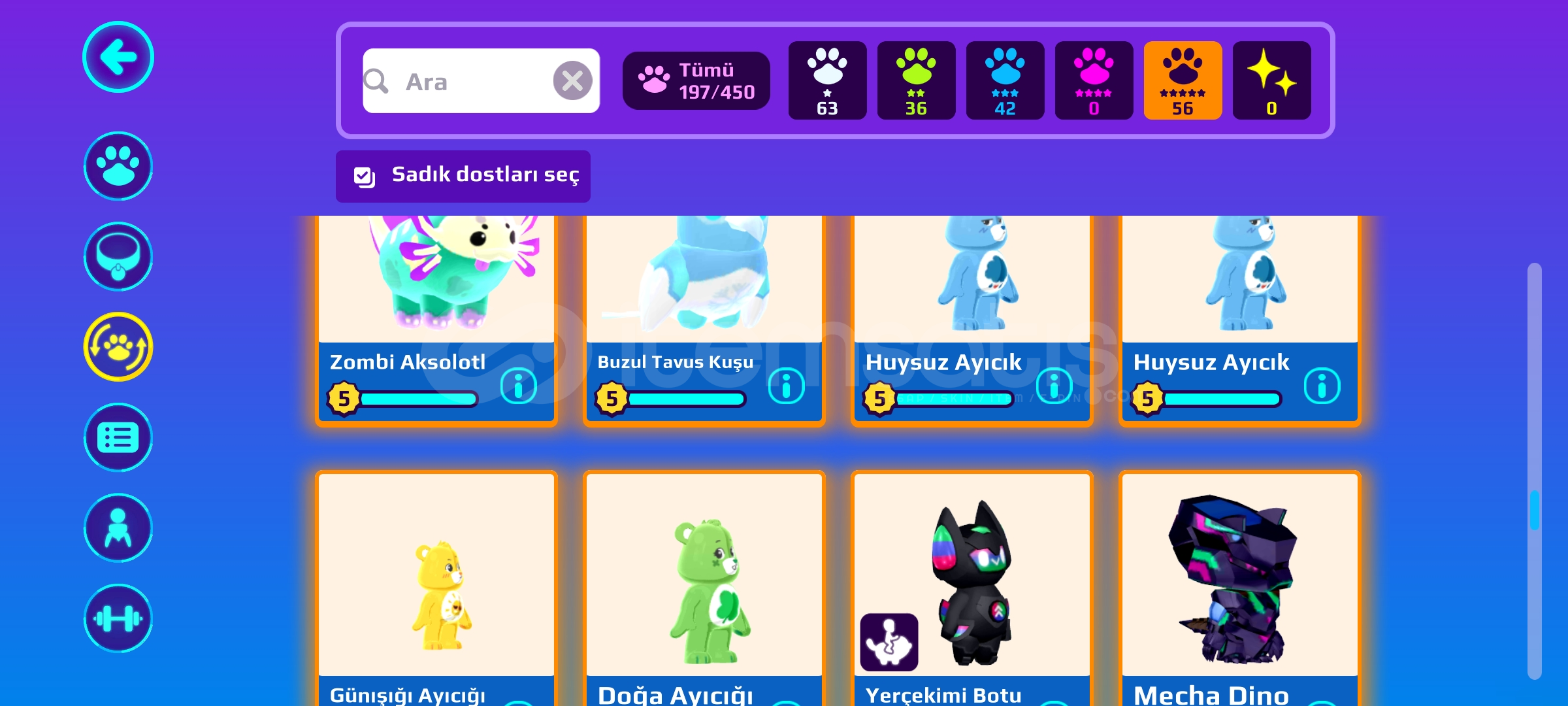1568x706 pixels.
Task: Click the pet list scrollbar thumb
Action: (1535, 510)
